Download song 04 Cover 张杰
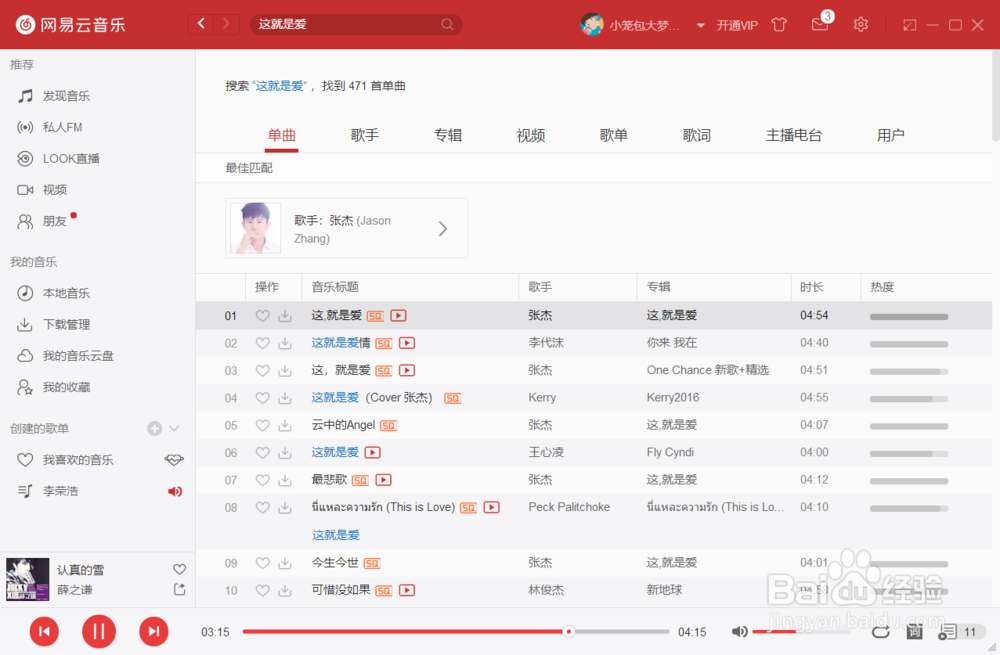Screen dimensions: 1000x655 click(x=284, y=398)
